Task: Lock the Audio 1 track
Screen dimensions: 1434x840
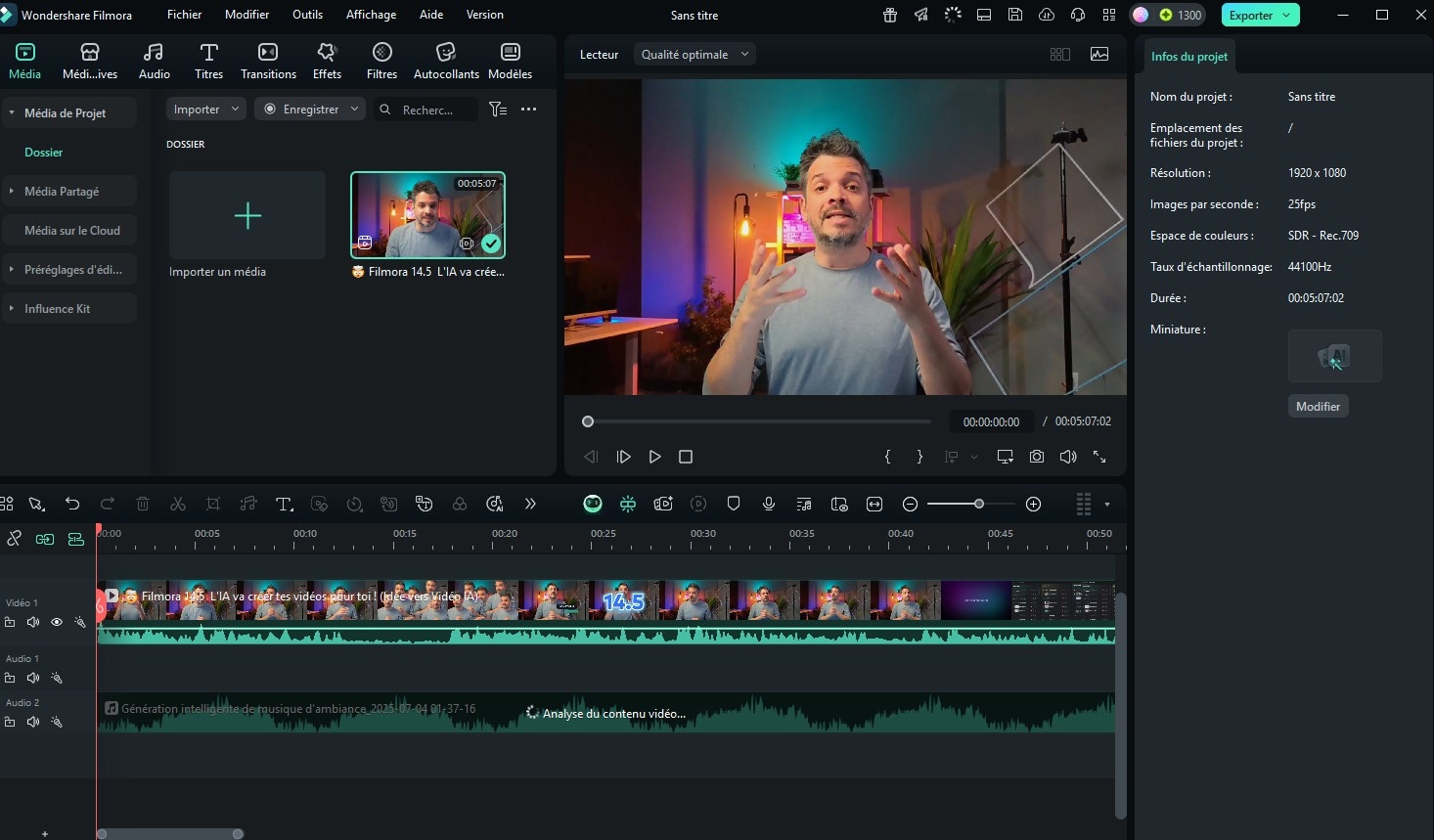Action: (10, 678)
